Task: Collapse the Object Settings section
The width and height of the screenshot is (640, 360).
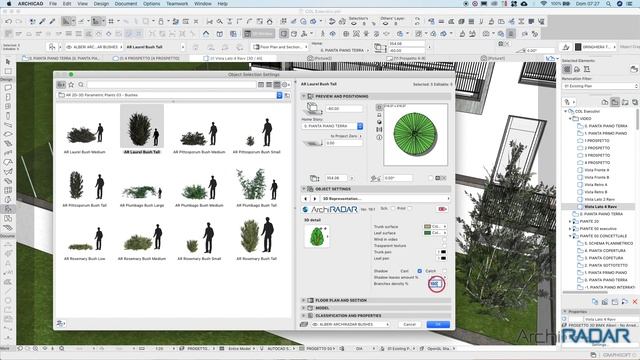Action: (x=304, y=189)
